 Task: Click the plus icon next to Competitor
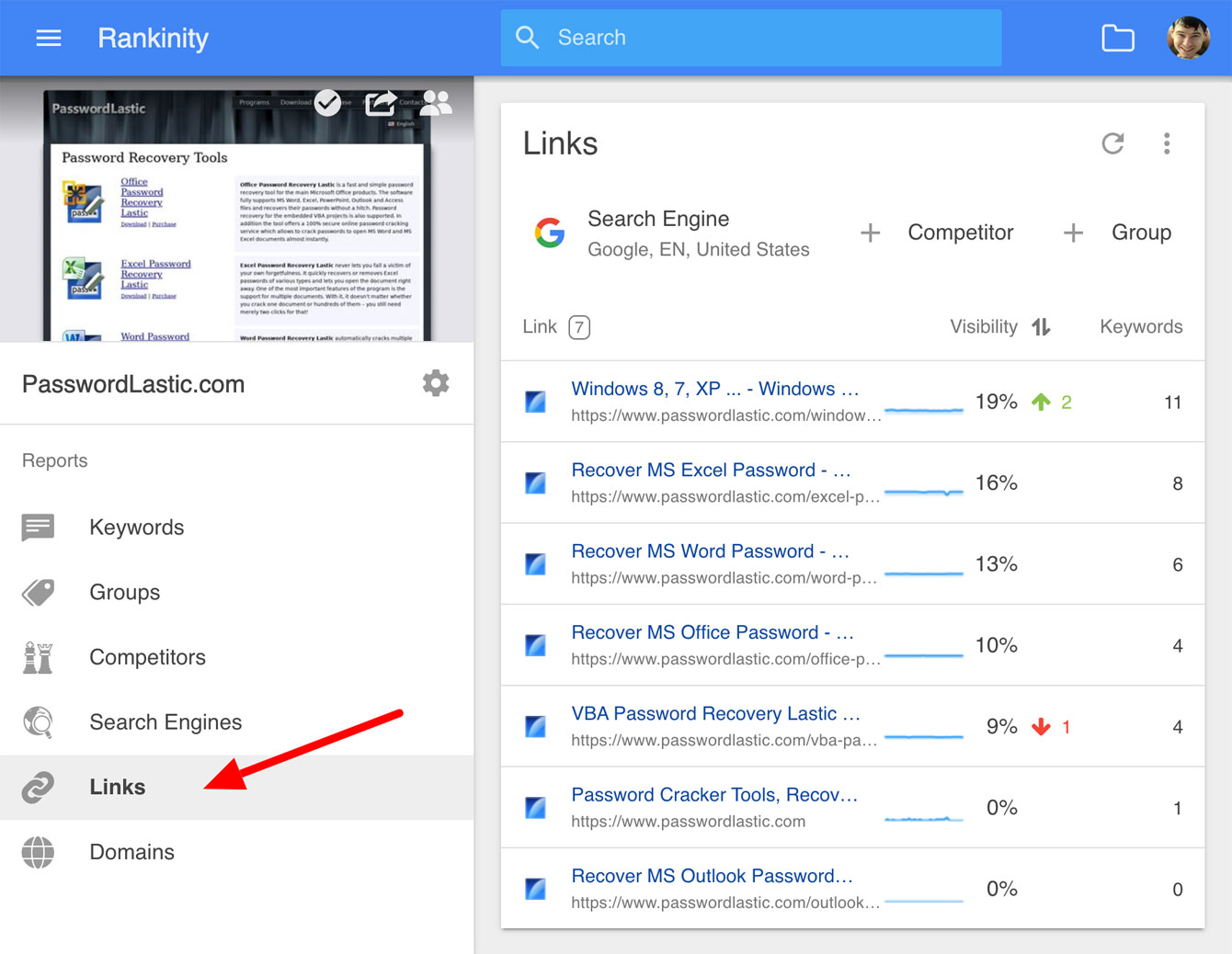pyautogui.click(x=870, y=233)
